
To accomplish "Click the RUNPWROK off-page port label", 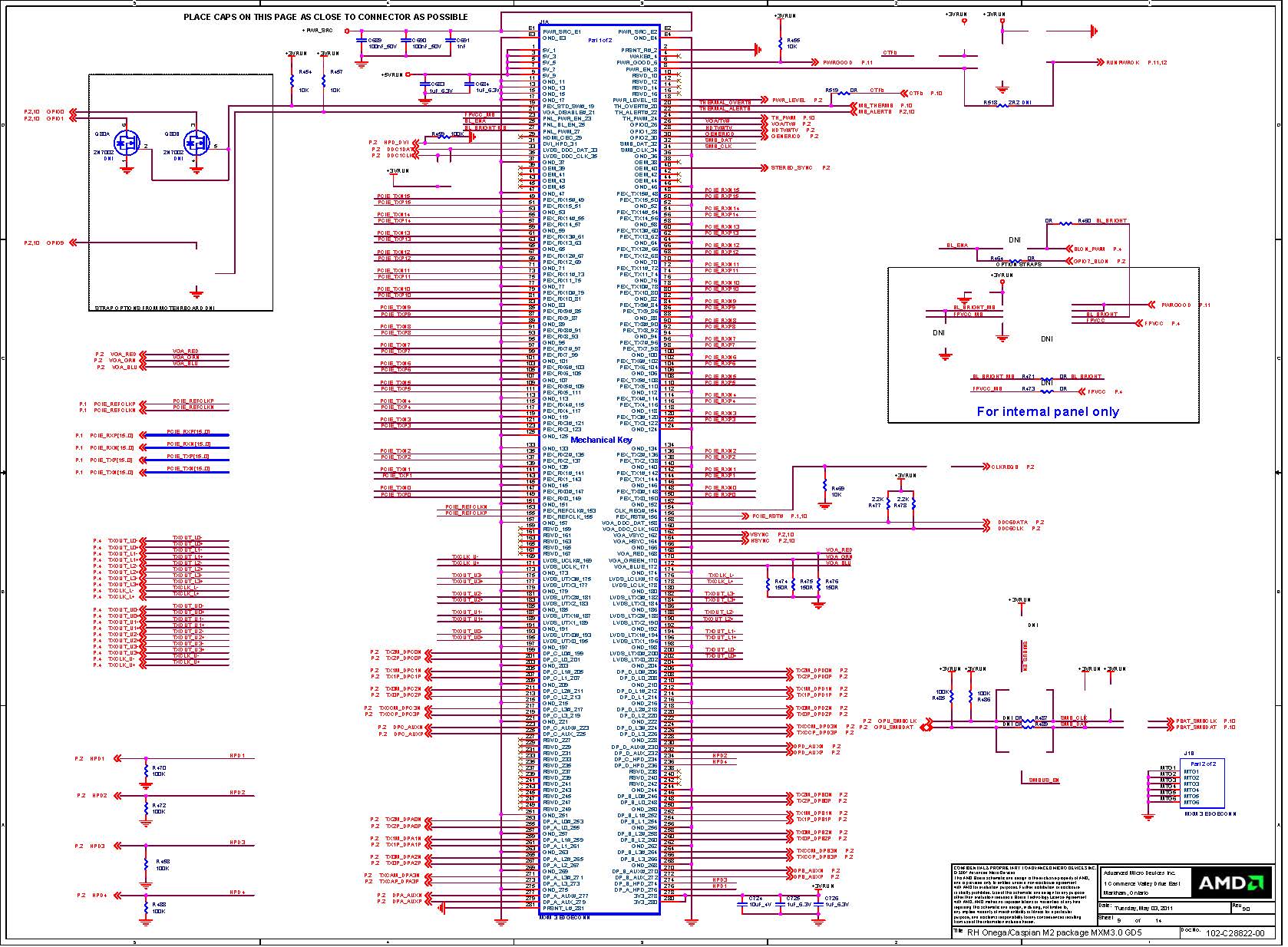I will 1121,62.
